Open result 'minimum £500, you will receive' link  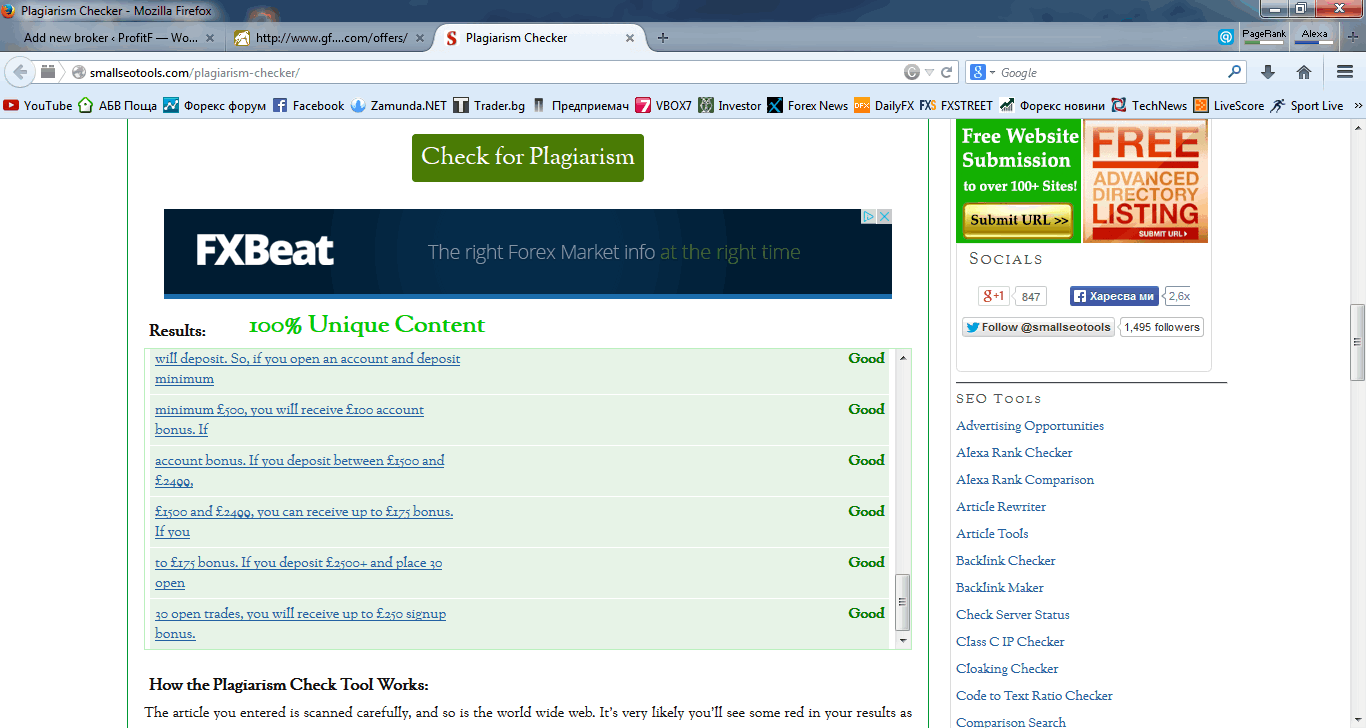pos(289,420)
